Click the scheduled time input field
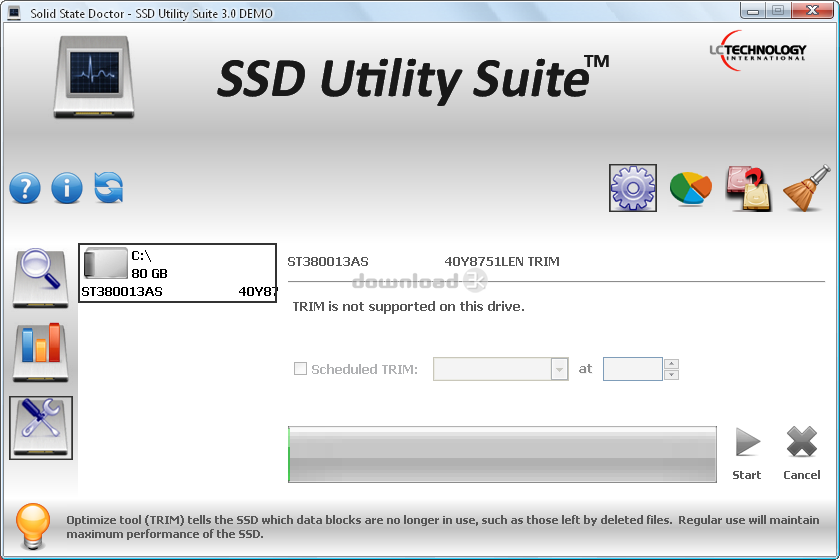 (633, 369)
